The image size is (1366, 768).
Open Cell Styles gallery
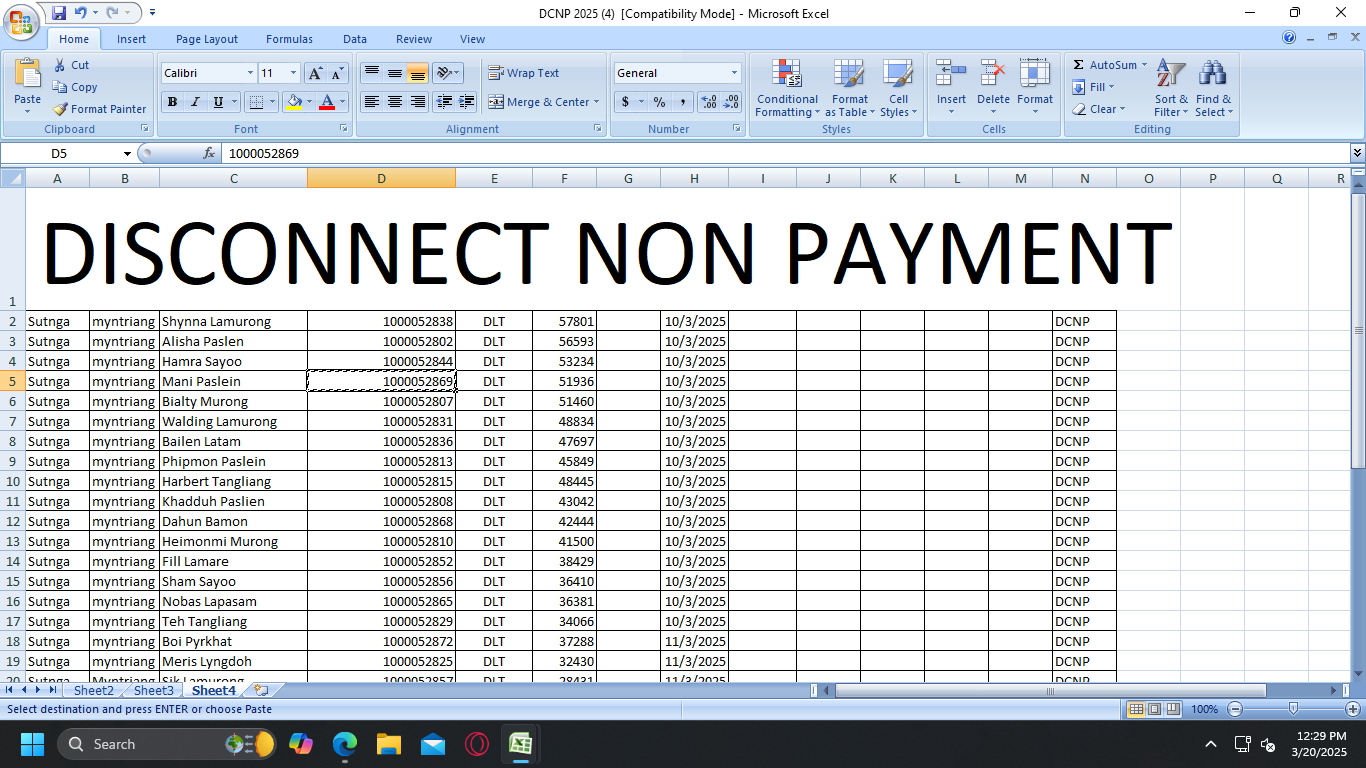click(898, 88)
